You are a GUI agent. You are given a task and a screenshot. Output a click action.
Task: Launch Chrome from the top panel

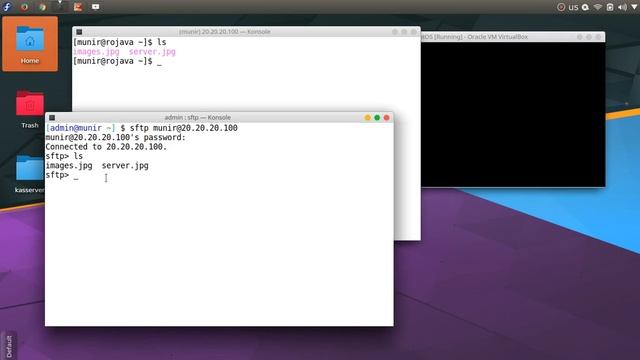click(x=42, y=7)
